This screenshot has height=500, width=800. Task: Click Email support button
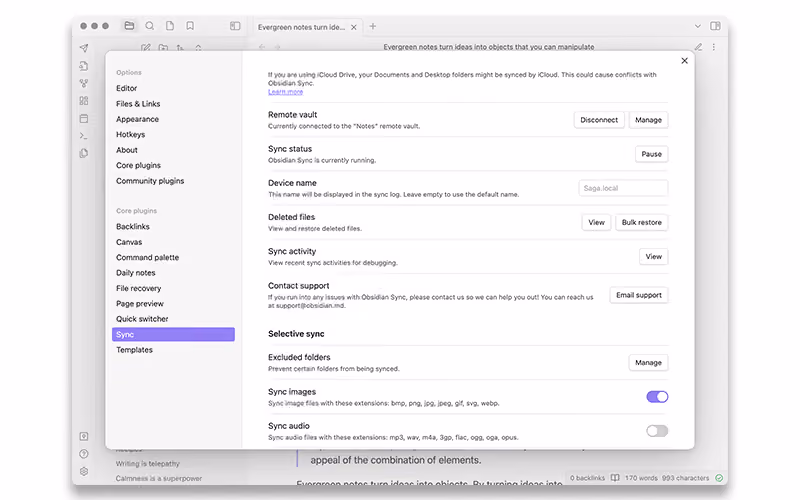coord(639,295)
